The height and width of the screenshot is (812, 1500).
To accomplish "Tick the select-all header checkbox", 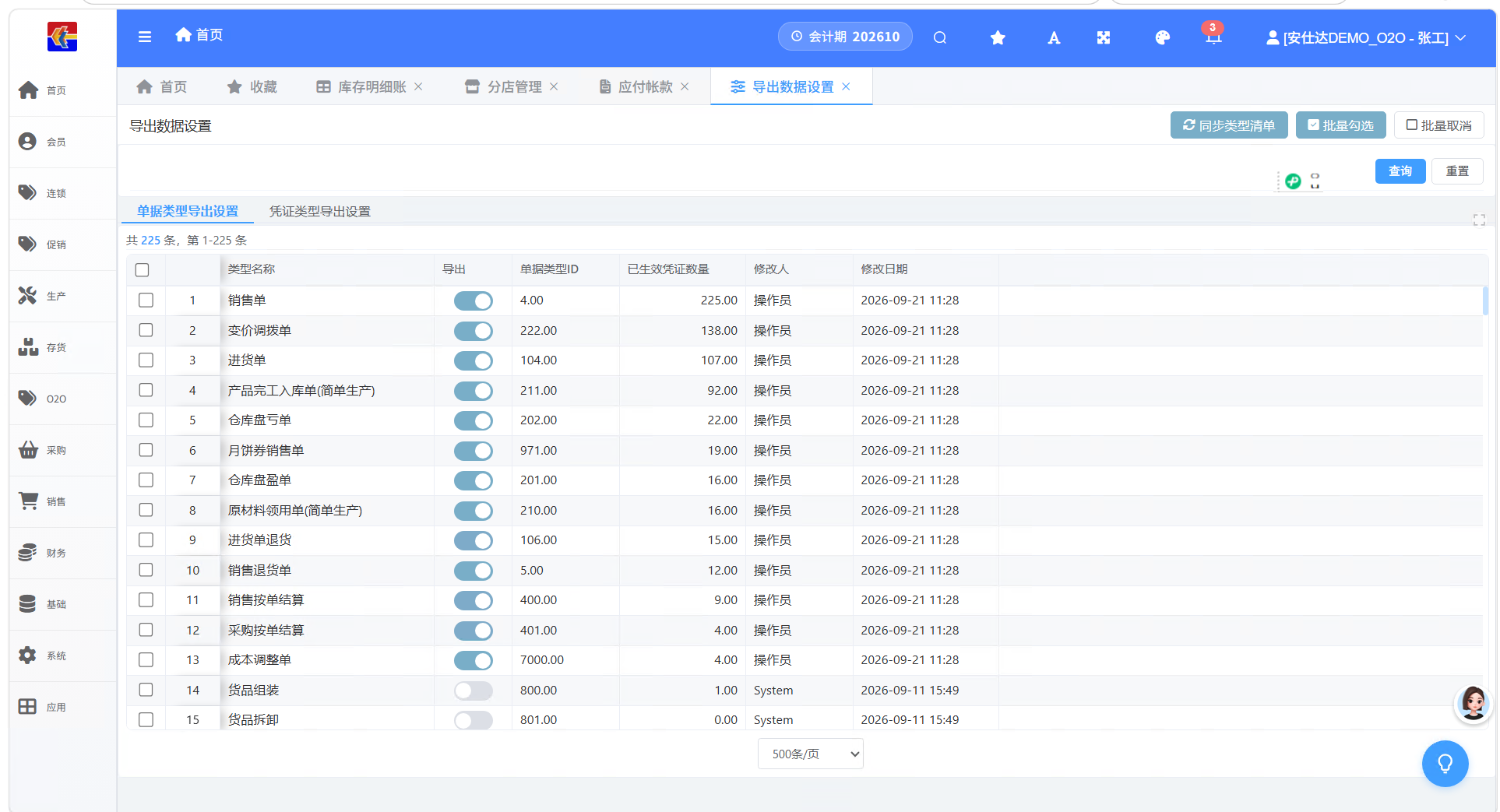I will 142,269.
